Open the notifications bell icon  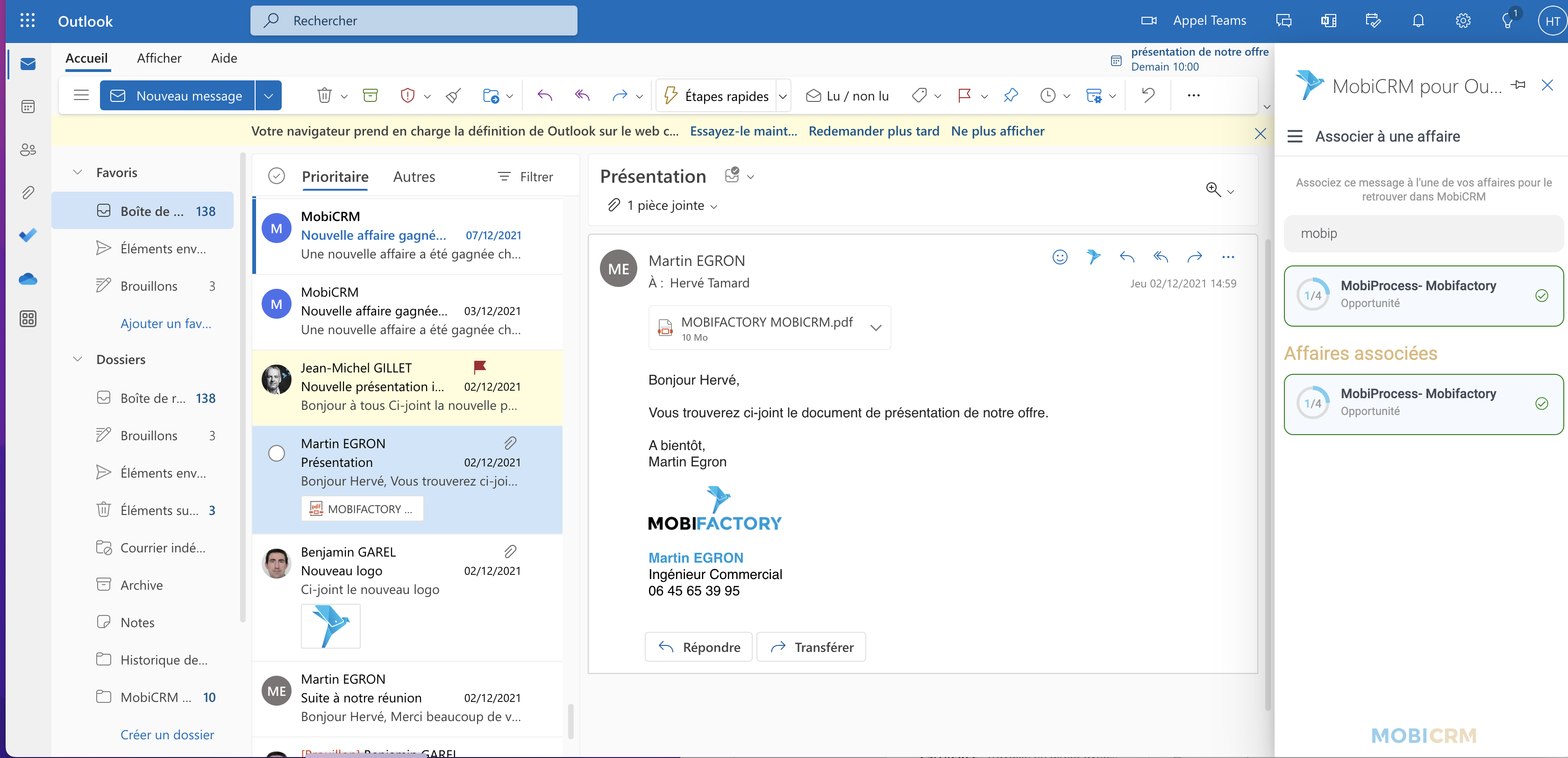pyautogui.click(x=1418, y=21)
